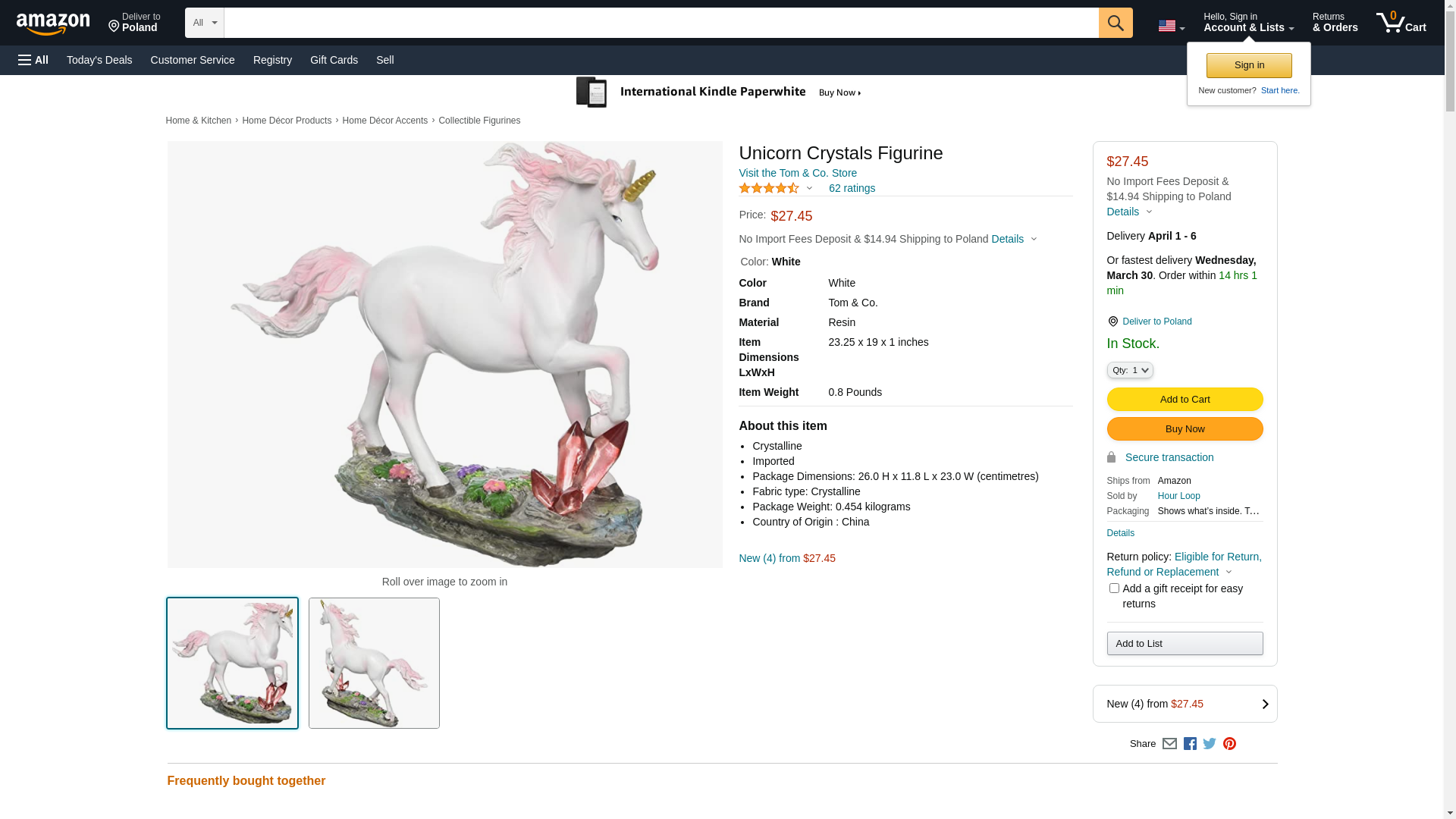Open the search category All dropdown
This screenshot has width=1456, height=819.
coord(205,23)
